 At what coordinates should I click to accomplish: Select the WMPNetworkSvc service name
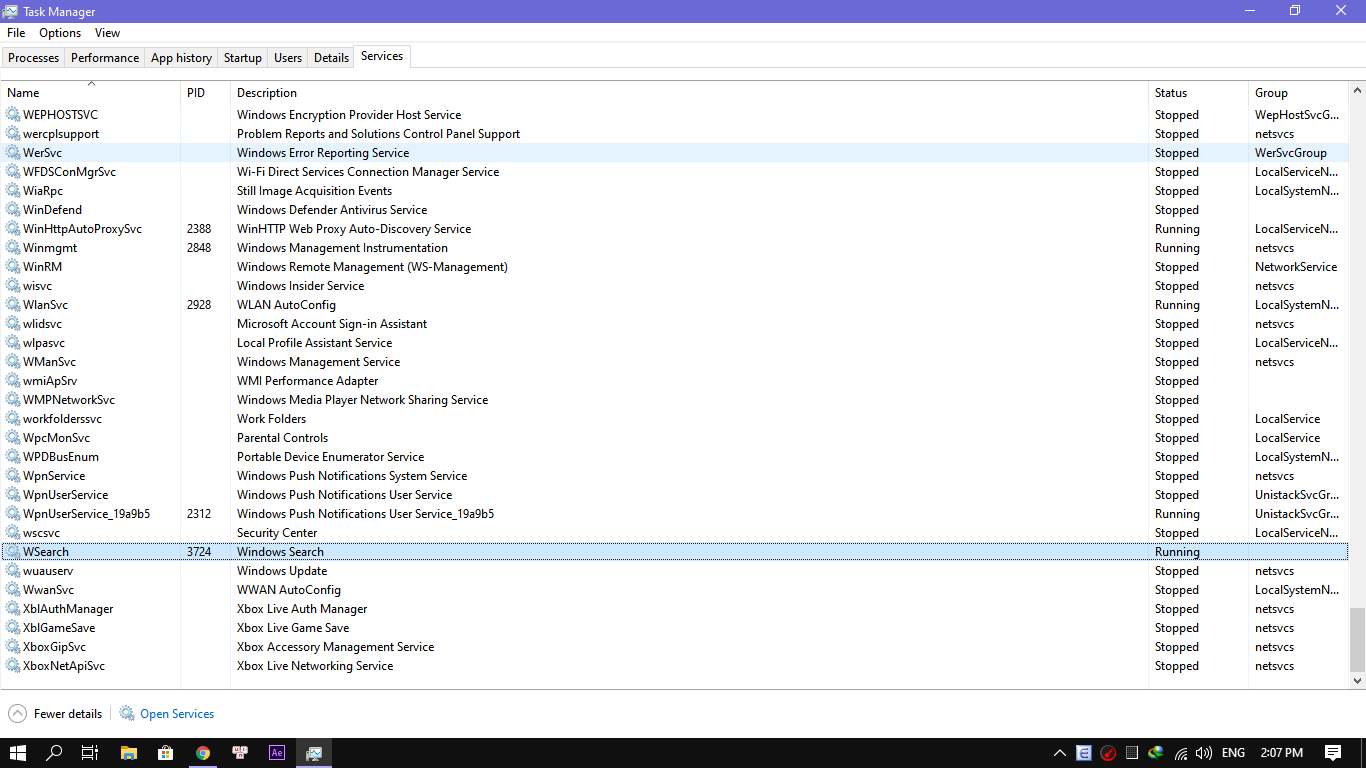(69, 400)
